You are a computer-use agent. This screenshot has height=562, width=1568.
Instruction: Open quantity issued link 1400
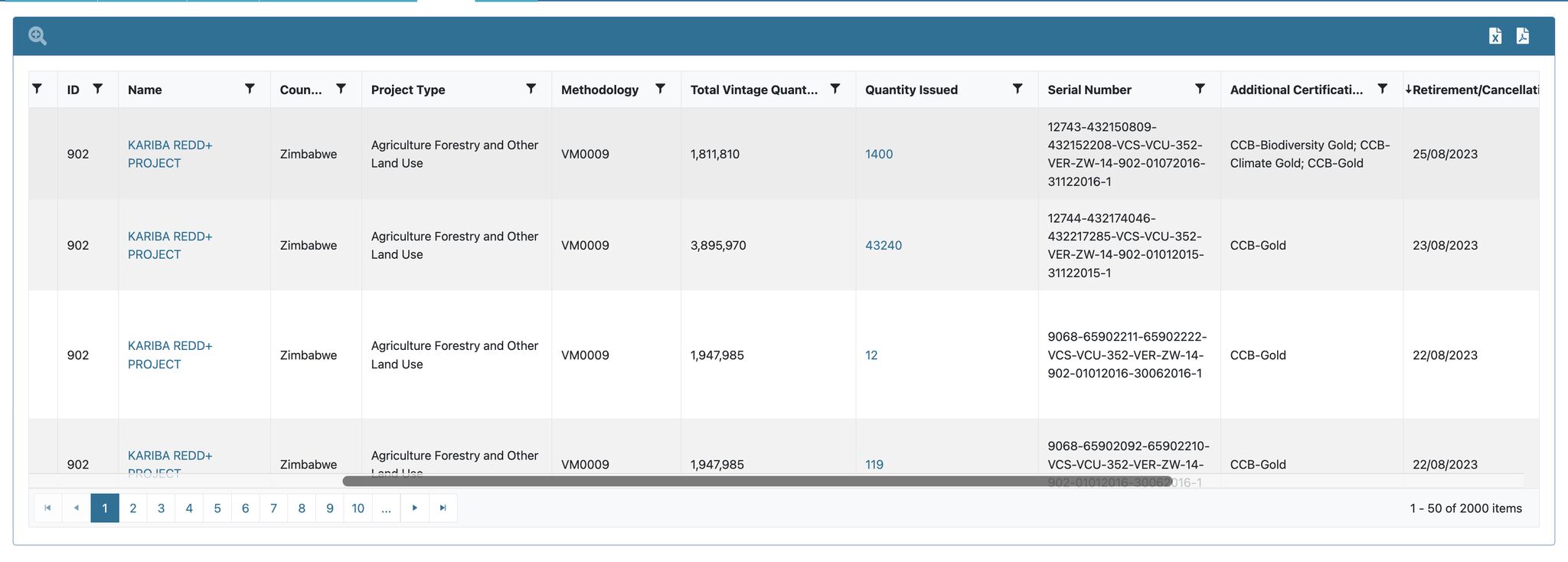(879, 154)
